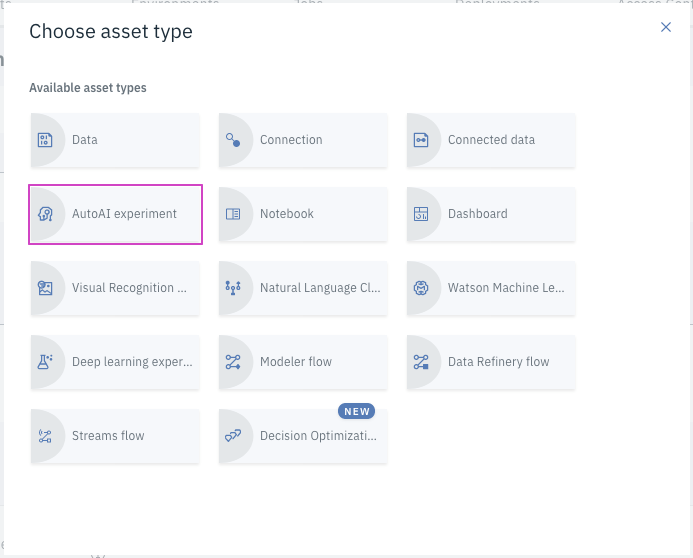Open the Streams flow asset type
Viewport: 693px width, 558px height.
point(115,436)
